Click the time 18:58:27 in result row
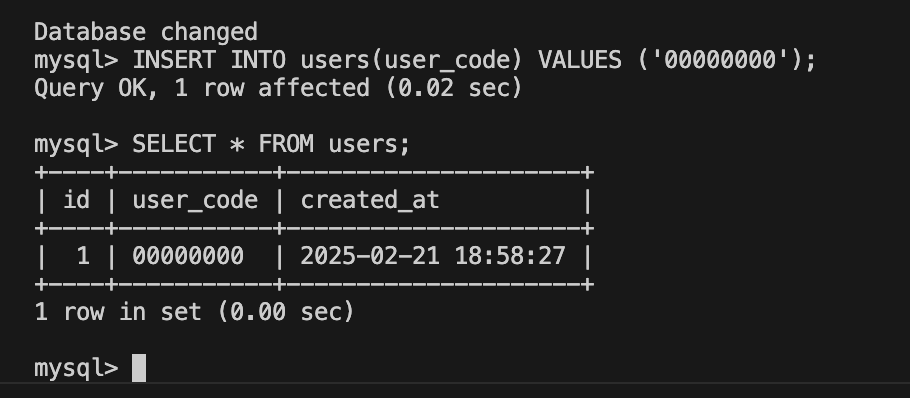 [x=510, y=256]
